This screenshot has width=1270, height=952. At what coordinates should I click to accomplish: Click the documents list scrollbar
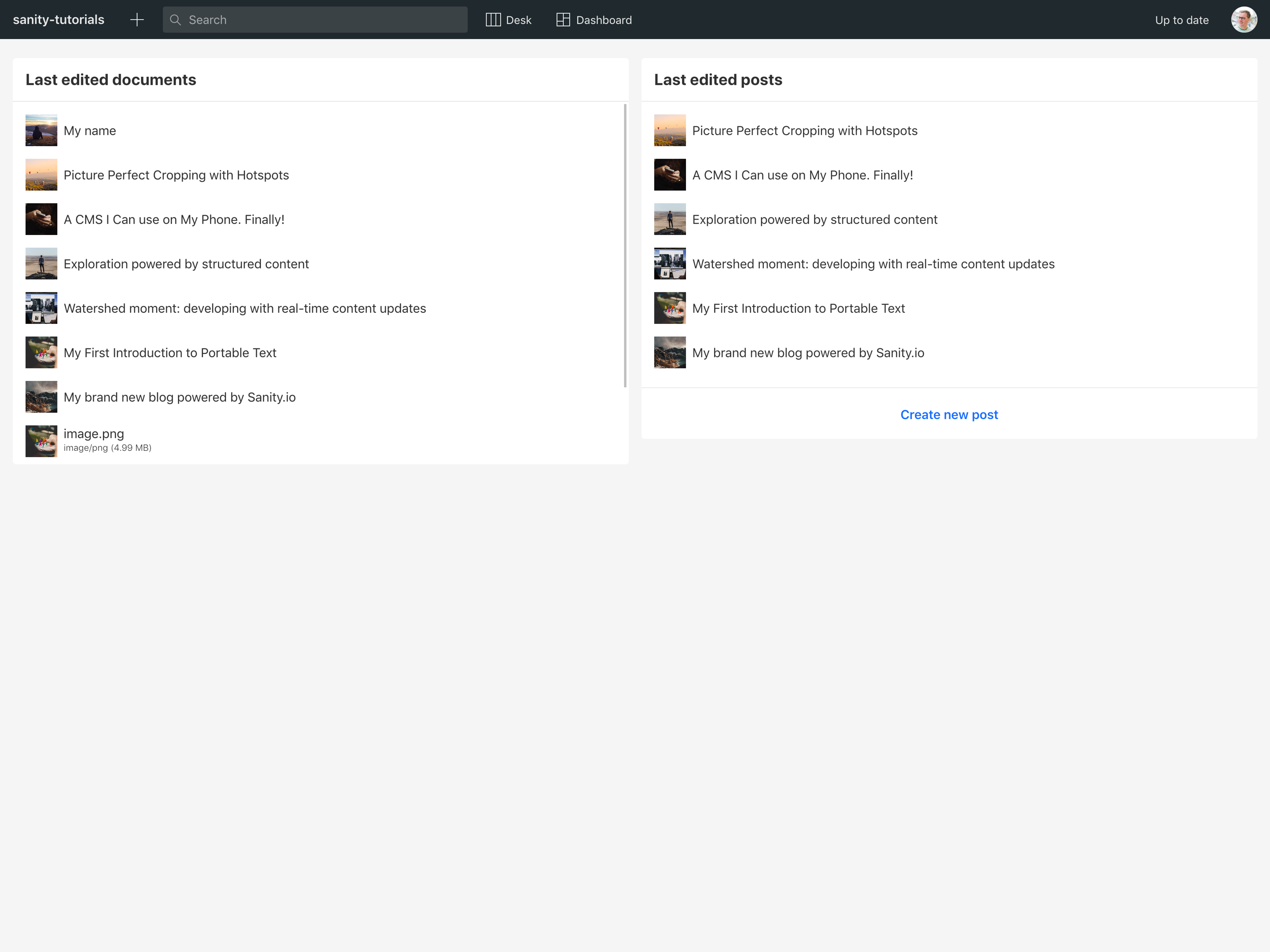pyautogui.click(x=625, y=246)
